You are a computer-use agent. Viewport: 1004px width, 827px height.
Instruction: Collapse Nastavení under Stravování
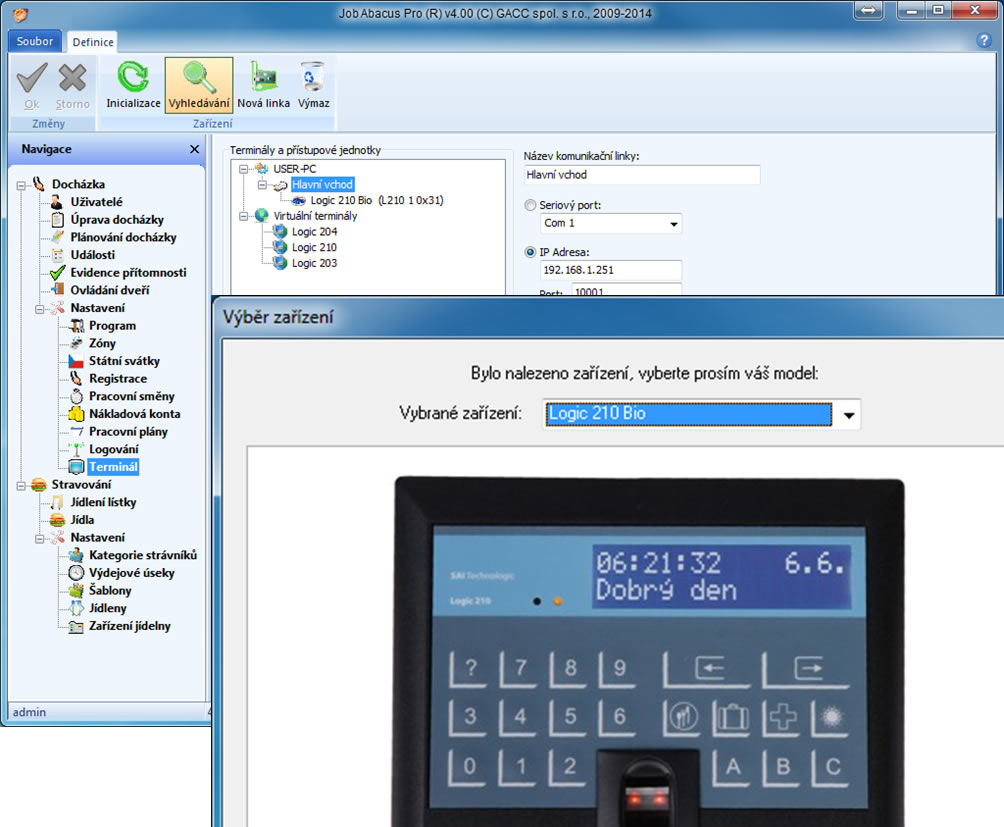tap(40, 539)
